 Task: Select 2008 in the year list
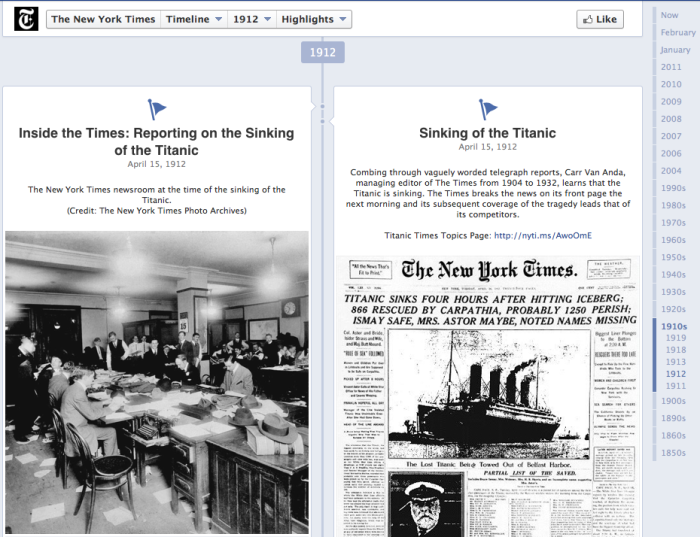[671, 119]
